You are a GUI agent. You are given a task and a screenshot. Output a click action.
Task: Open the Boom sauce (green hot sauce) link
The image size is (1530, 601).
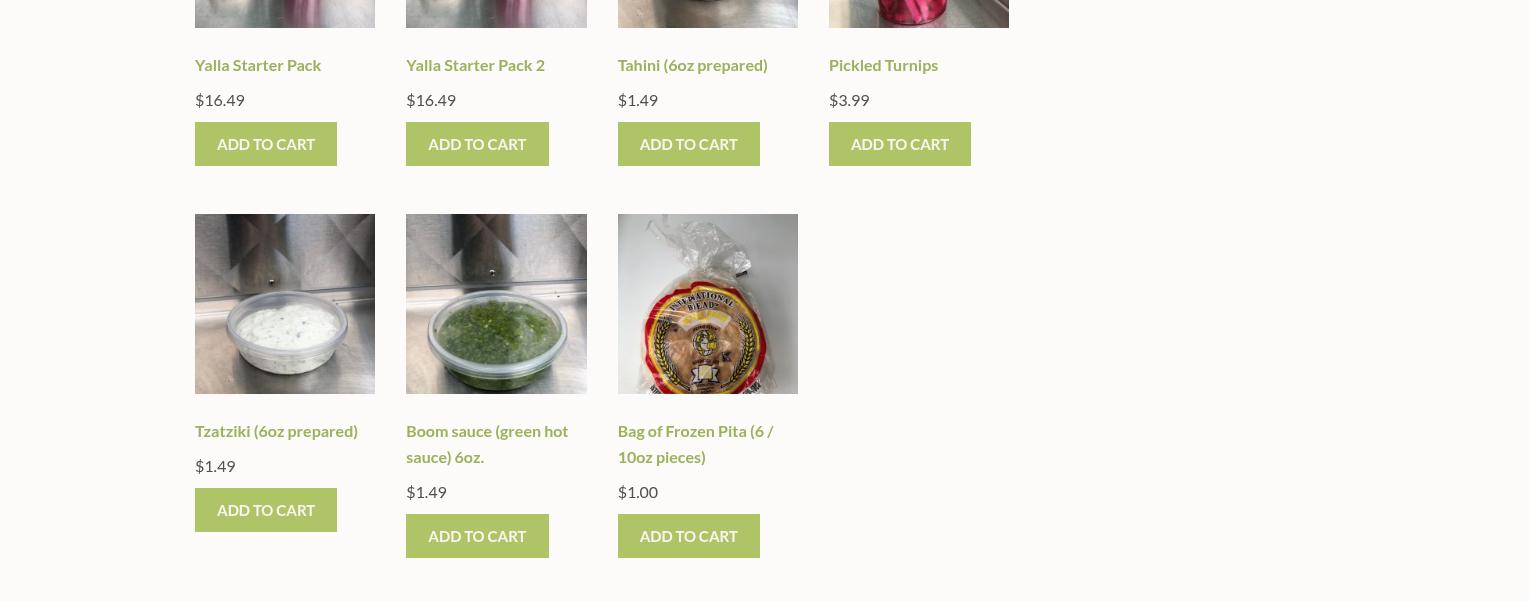point(487,444)
